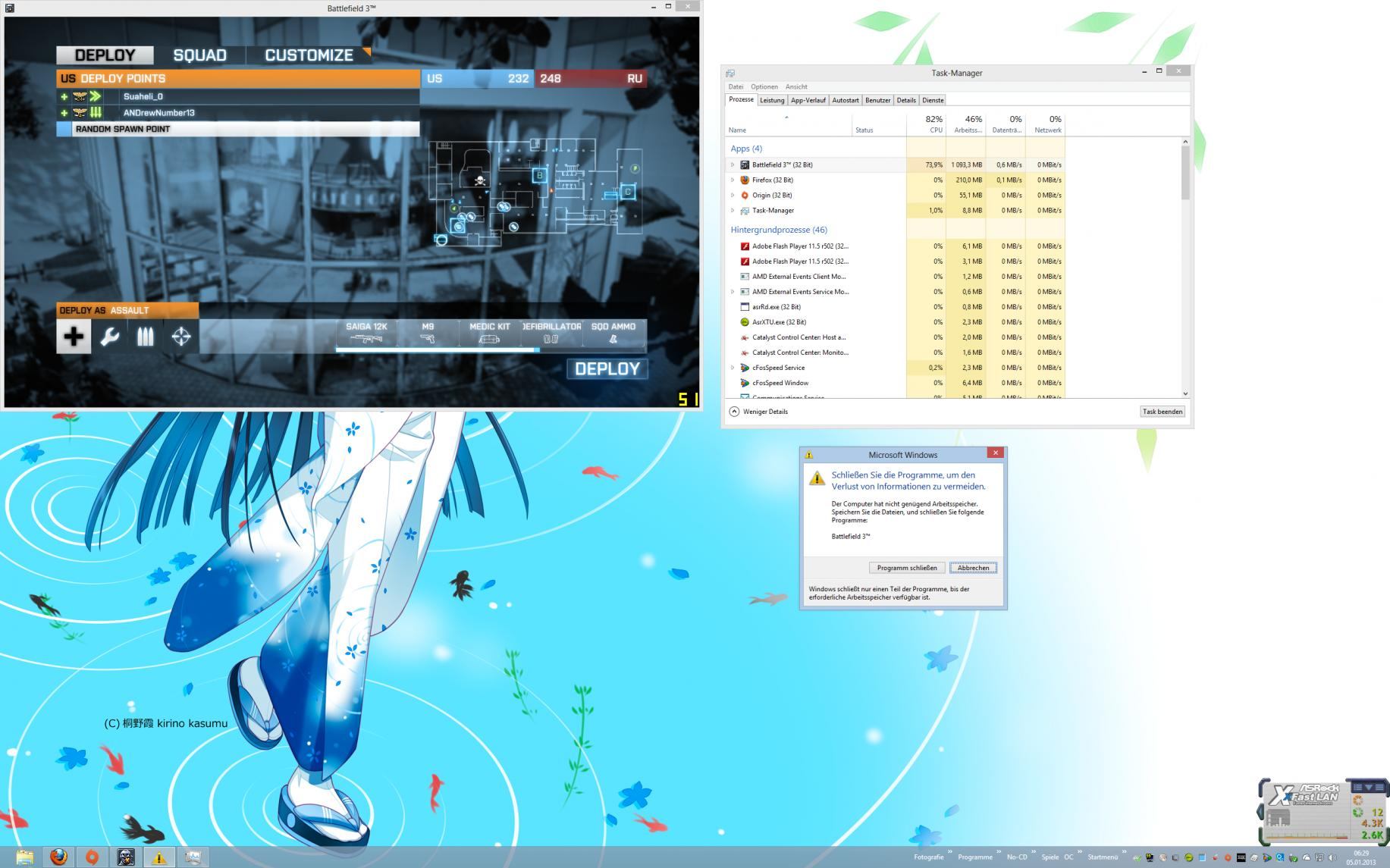1390x868 pixels.
Task: Click the AsrXTU.exe process icon
Action: 745,322
